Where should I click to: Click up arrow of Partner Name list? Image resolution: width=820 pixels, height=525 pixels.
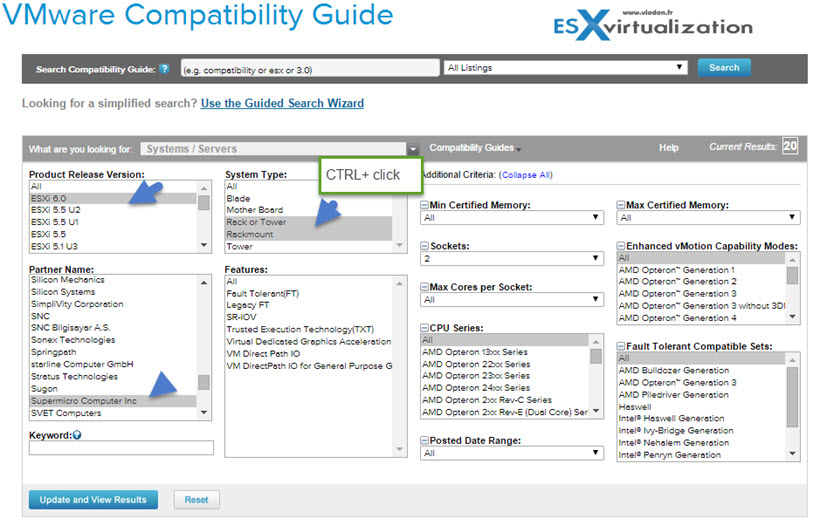(x=204, y=283)
